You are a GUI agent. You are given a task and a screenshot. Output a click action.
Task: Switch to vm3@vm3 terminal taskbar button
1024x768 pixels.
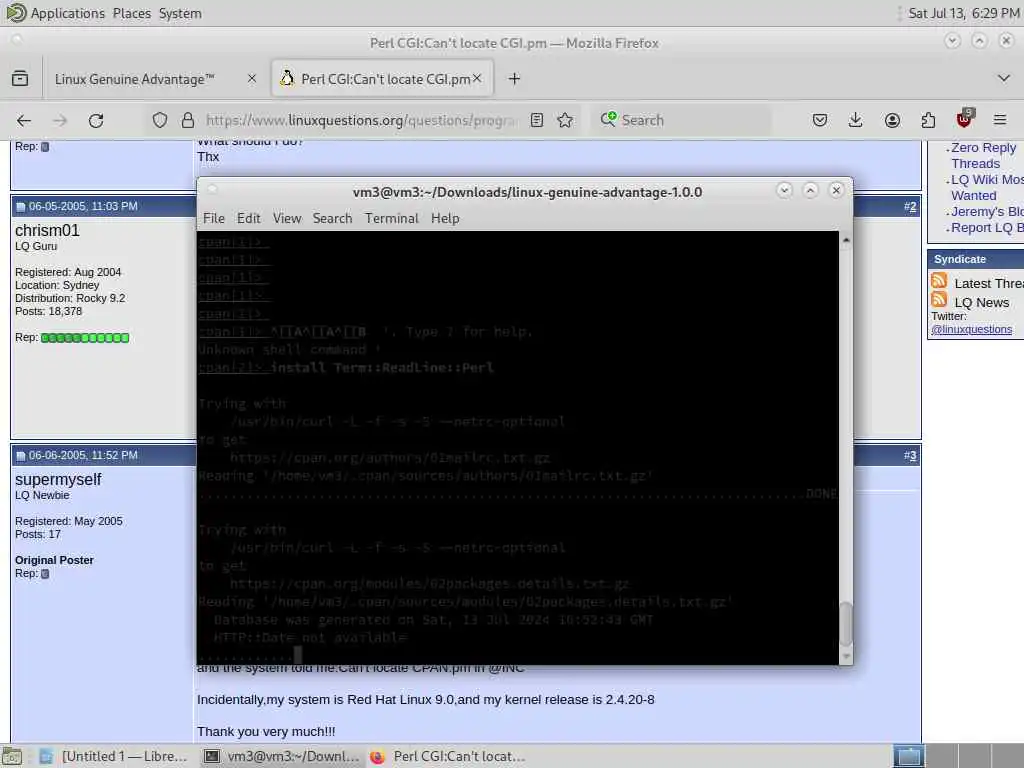pos(281,756)
